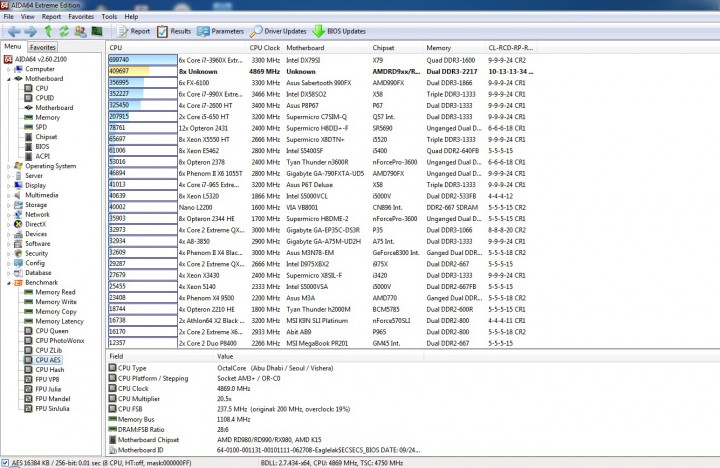Click the green Up arrow icon
The height and width of the screenshot is (468, 720).
48,31
